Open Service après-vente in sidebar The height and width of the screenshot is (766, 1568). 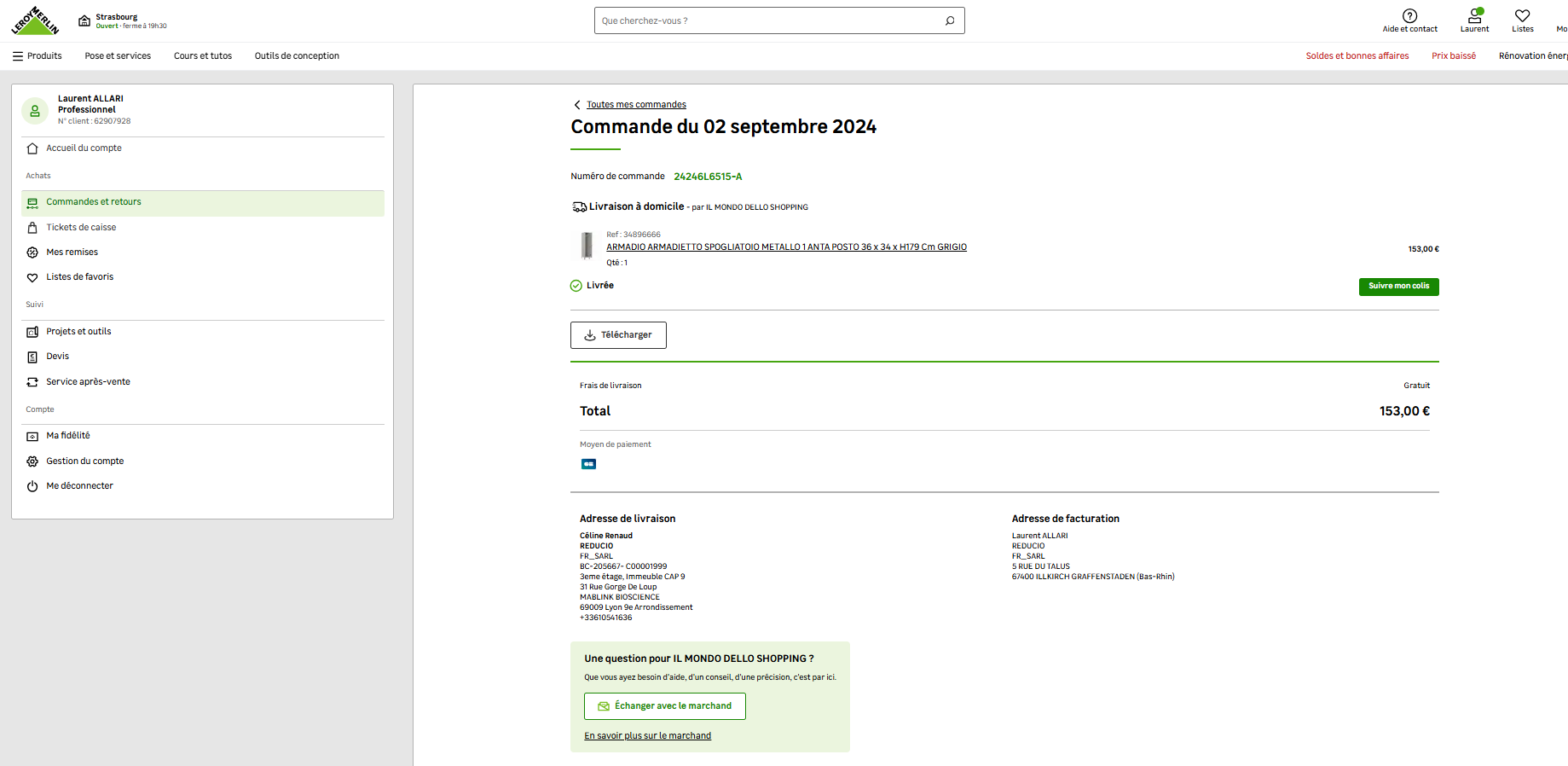tap(88, 382)
